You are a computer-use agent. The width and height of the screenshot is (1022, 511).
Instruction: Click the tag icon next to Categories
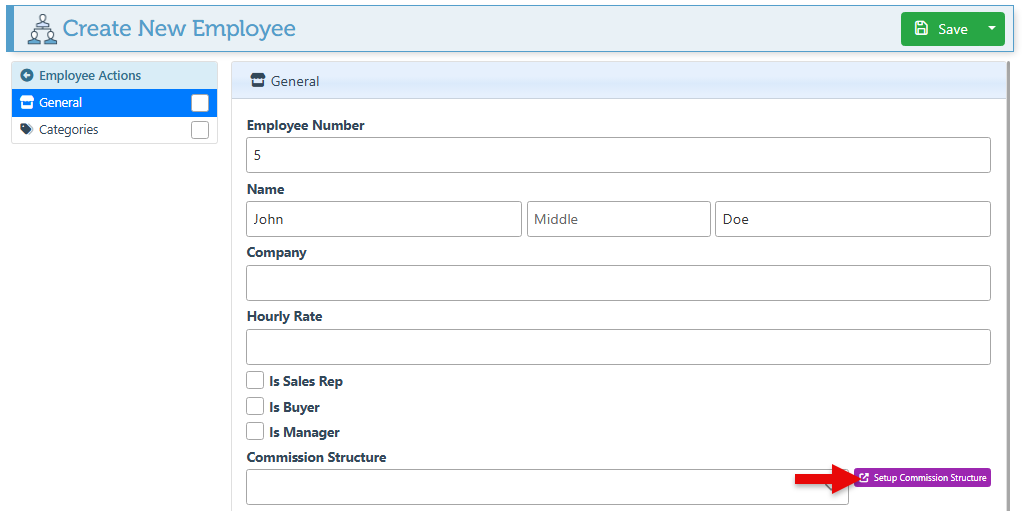pyautogui.click(x=27, y=130)
